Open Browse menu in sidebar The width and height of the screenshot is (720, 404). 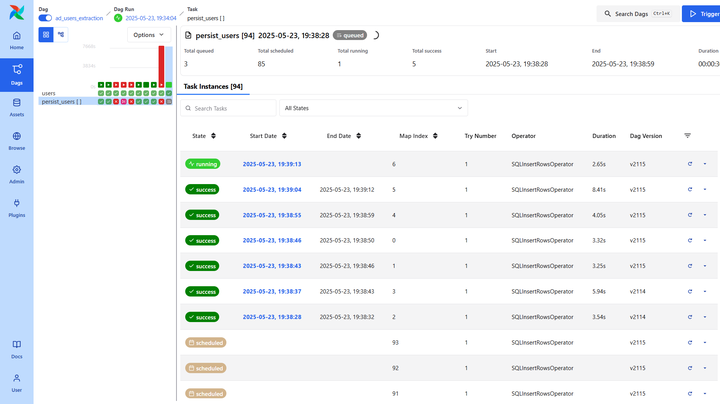(x=17, y=141)
